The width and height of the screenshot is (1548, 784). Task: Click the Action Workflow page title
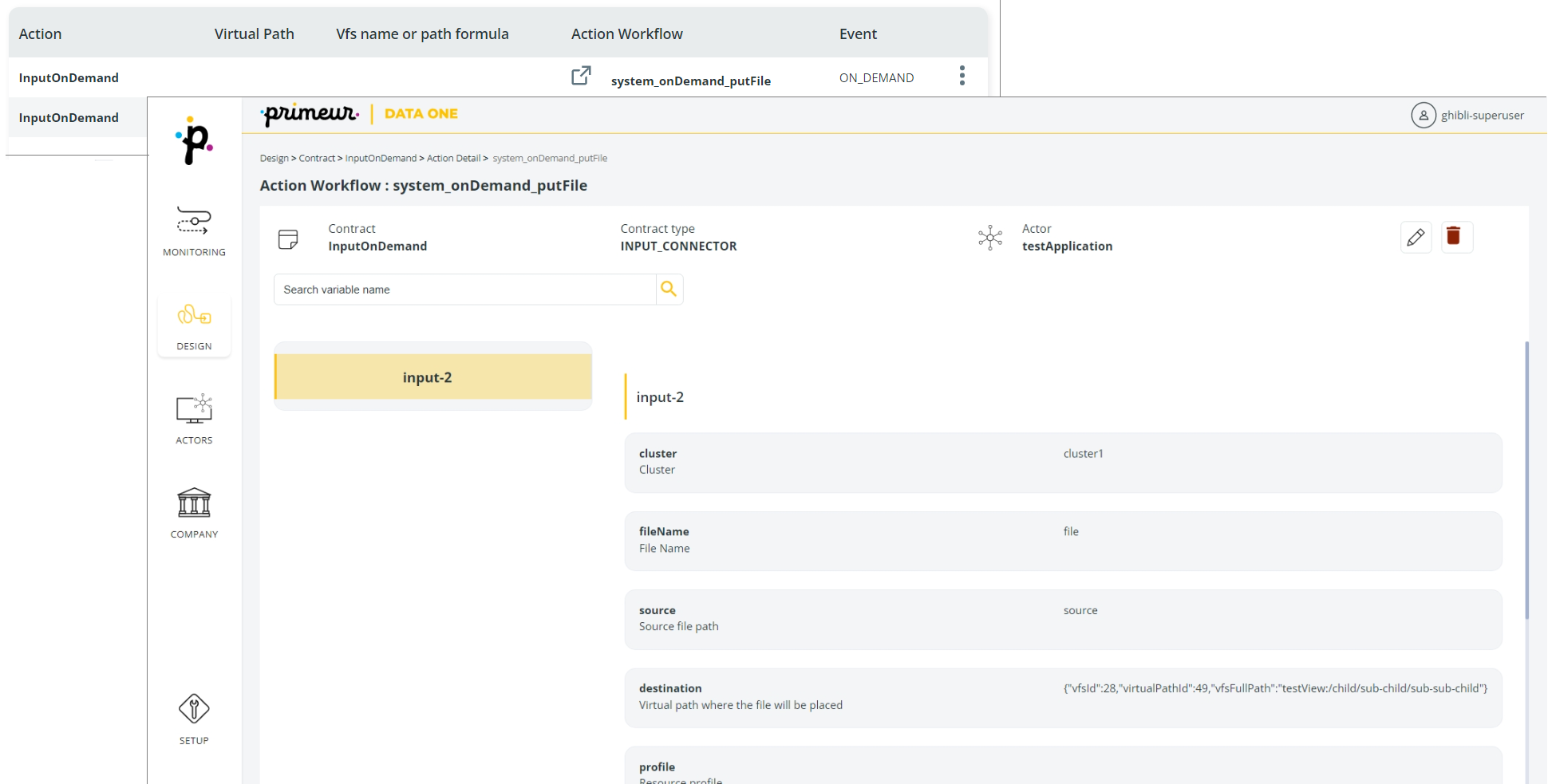coord(424,185)
